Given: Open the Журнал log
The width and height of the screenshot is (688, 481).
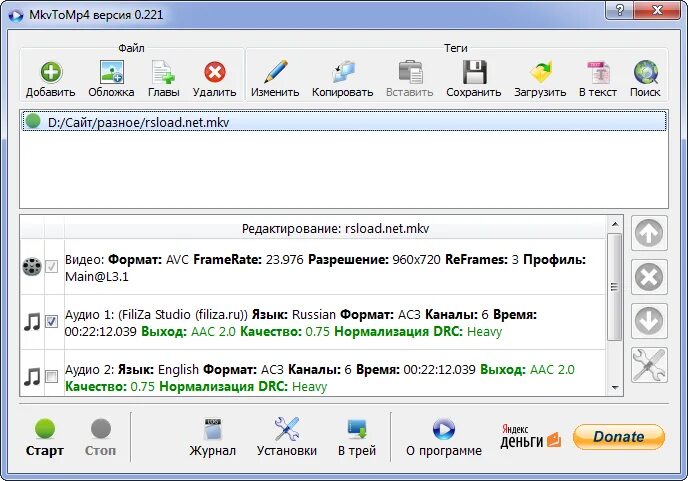Looking at the screenshot, I should [x=213, y=437].
